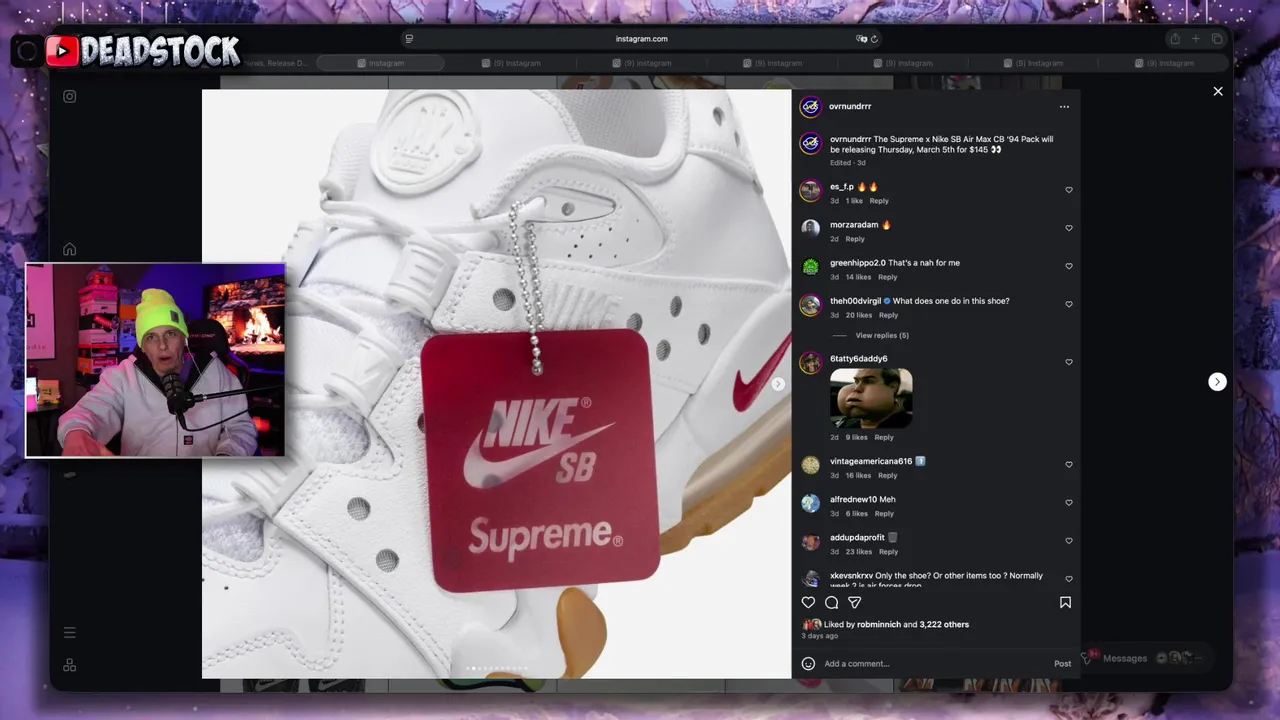Image resolution: width=1280 pixels, height=720 pixels.
Task: Expand View replies (5)
Action: click(x=882, y=335)
